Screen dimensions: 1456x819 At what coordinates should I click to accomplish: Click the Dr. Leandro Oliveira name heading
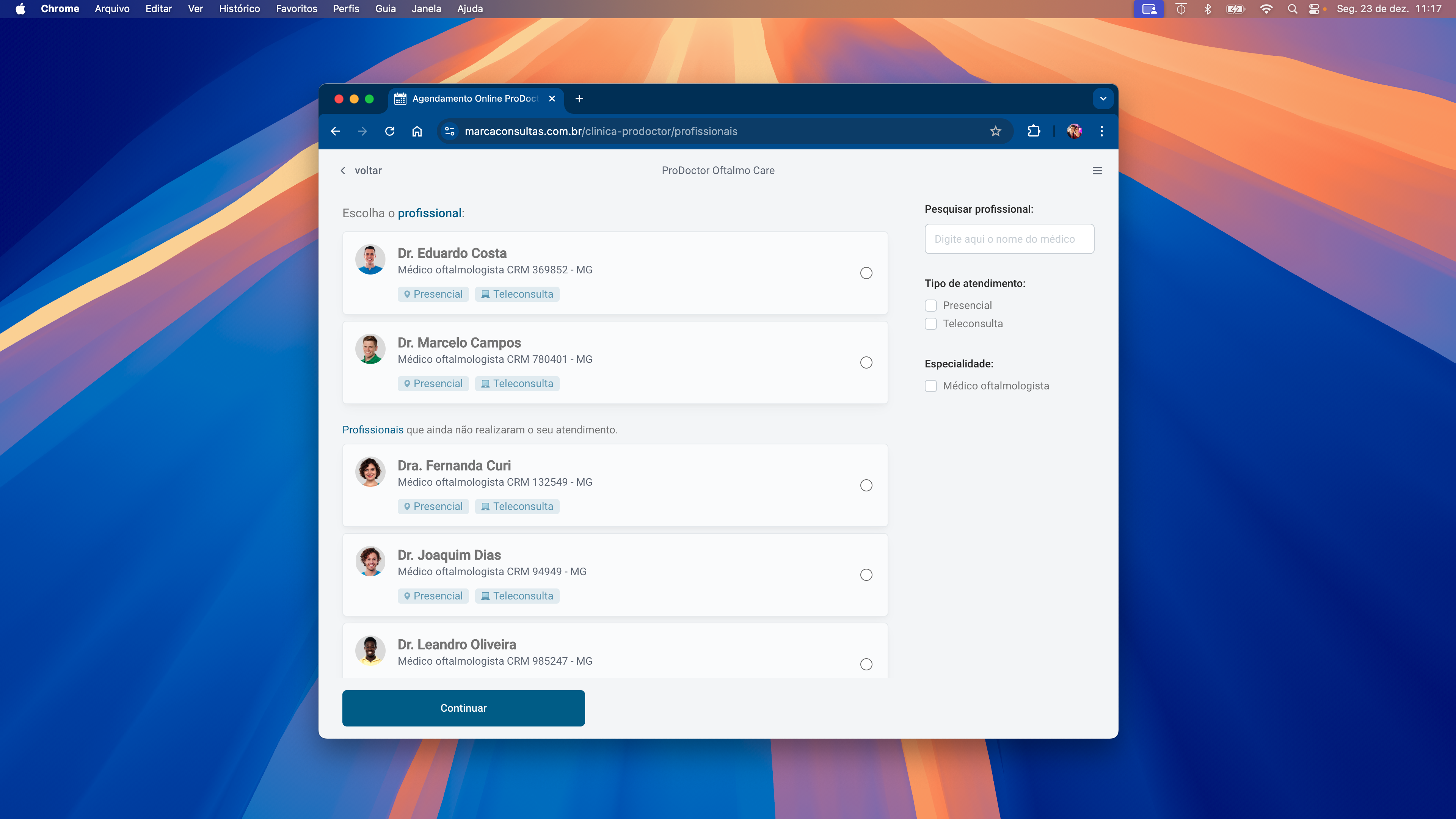[x=457, y=644]
